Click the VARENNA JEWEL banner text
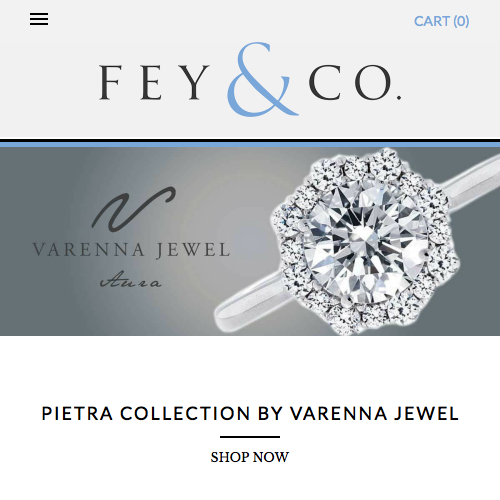 [131, 250]
